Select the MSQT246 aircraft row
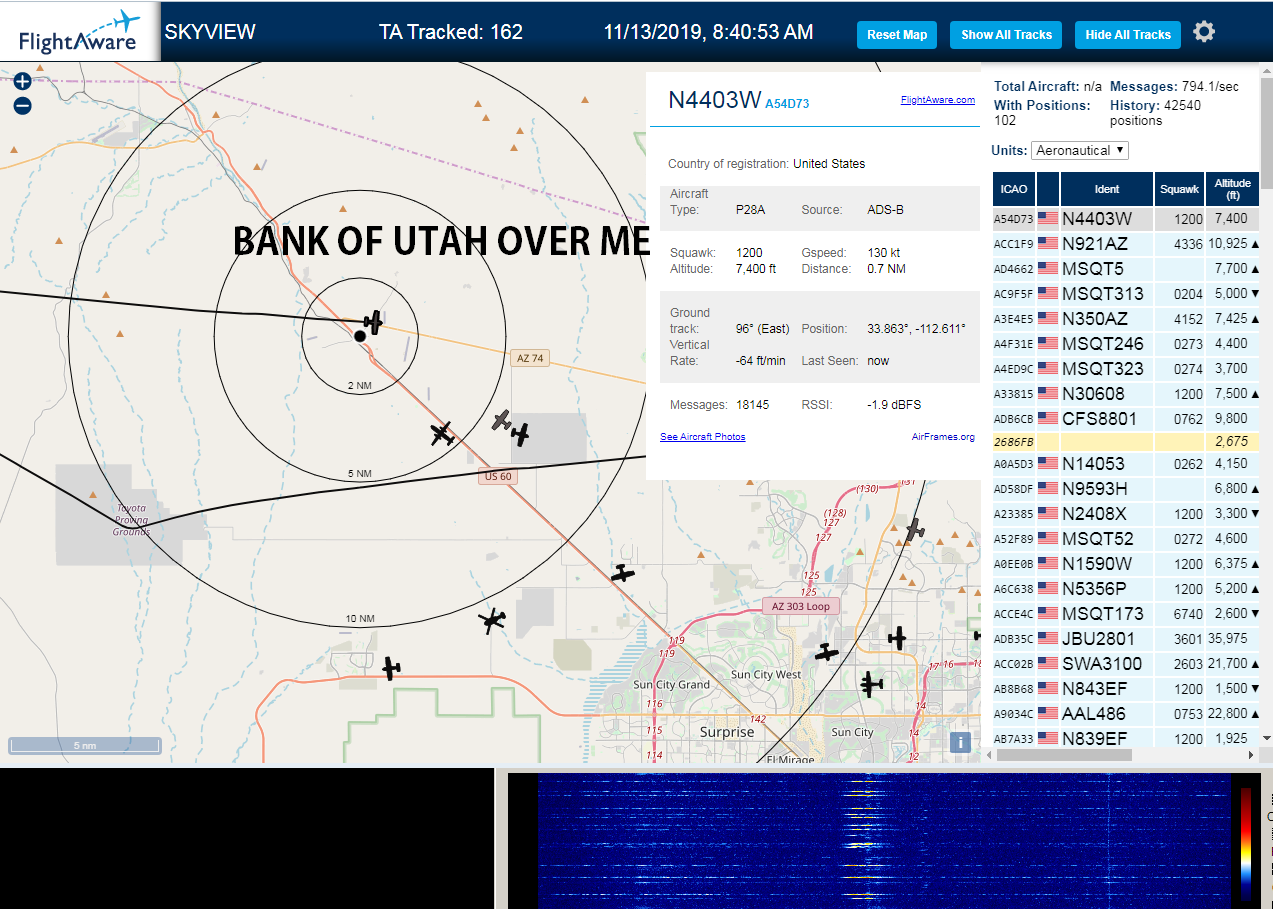The height and width of the screenshot is (909, 1273). tap(1126, 344)
